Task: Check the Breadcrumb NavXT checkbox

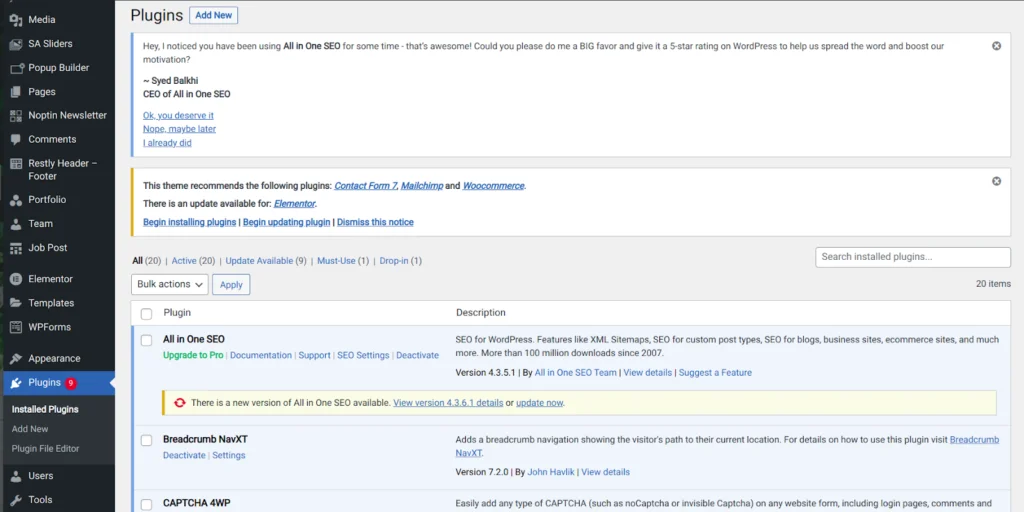Action: click(x=146, y=440)
